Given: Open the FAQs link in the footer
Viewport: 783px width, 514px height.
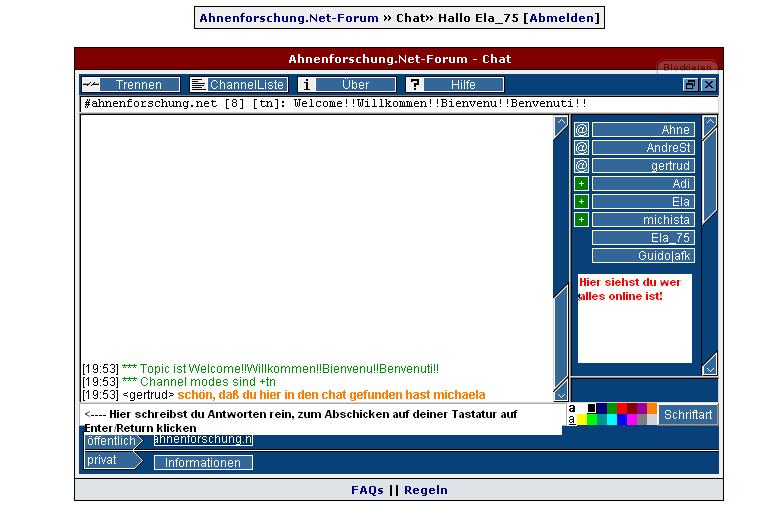Looking at the screenshot, I should [367, 490].
